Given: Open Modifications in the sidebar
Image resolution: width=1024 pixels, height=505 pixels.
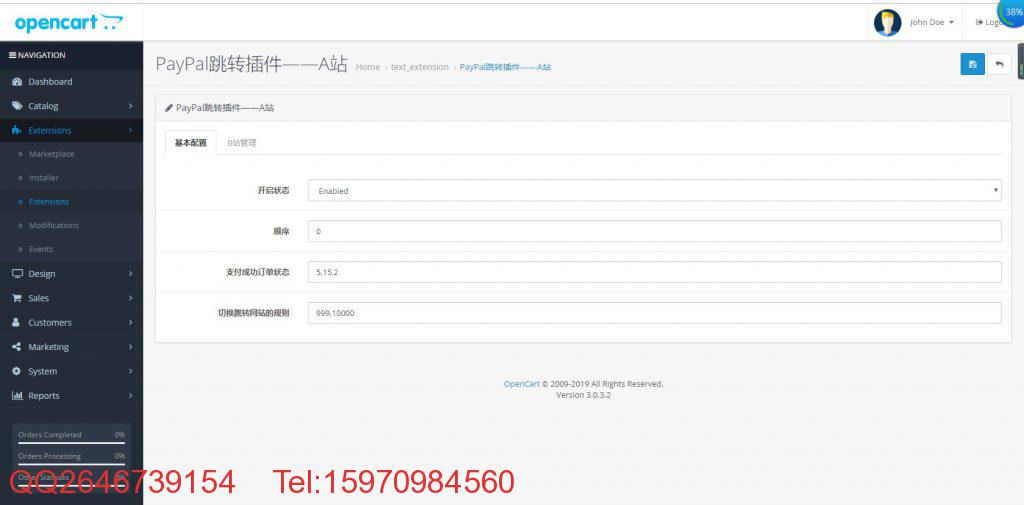Looking at the screenshot, I should 54,225.
